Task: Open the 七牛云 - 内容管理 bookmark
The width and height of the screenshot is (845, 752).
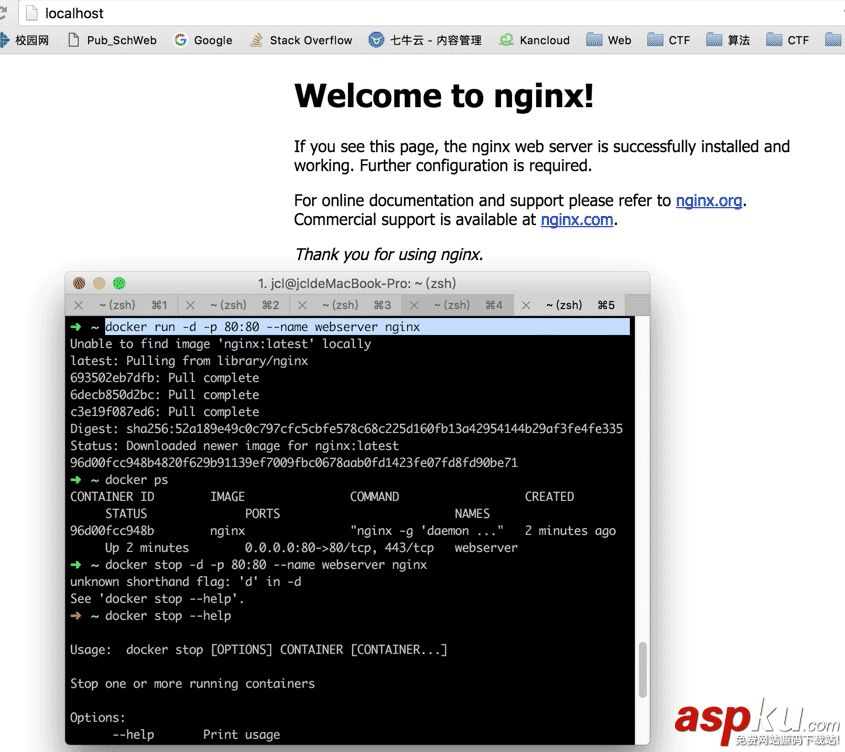Action: 425,40
